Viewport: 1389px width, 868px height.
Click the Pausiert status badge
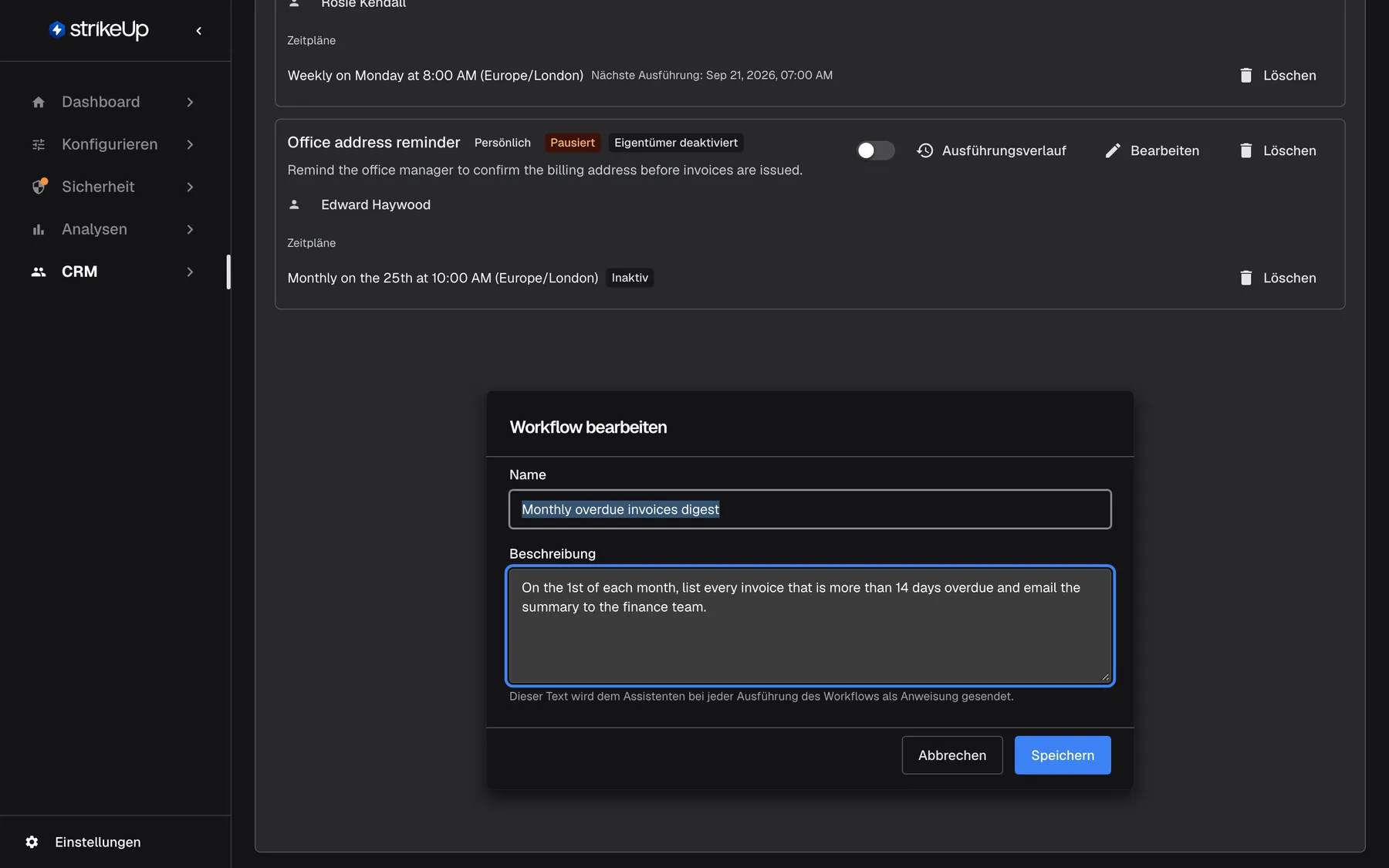coord(573,143)
